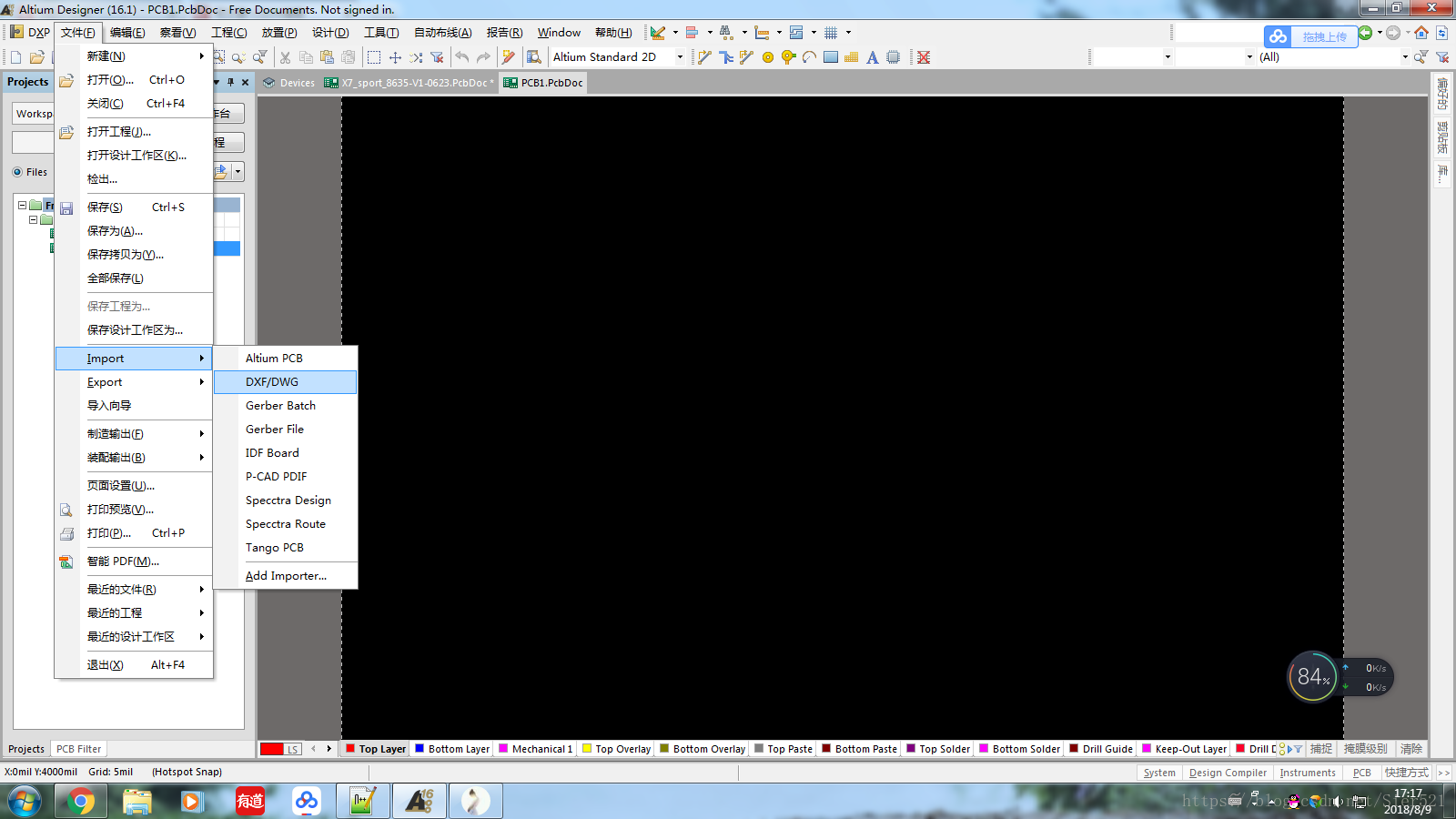Image resolution: width=1456 pixels, height=819 pixels.
Task: Click the copy icon in toolbar
Action: (306, 57)
